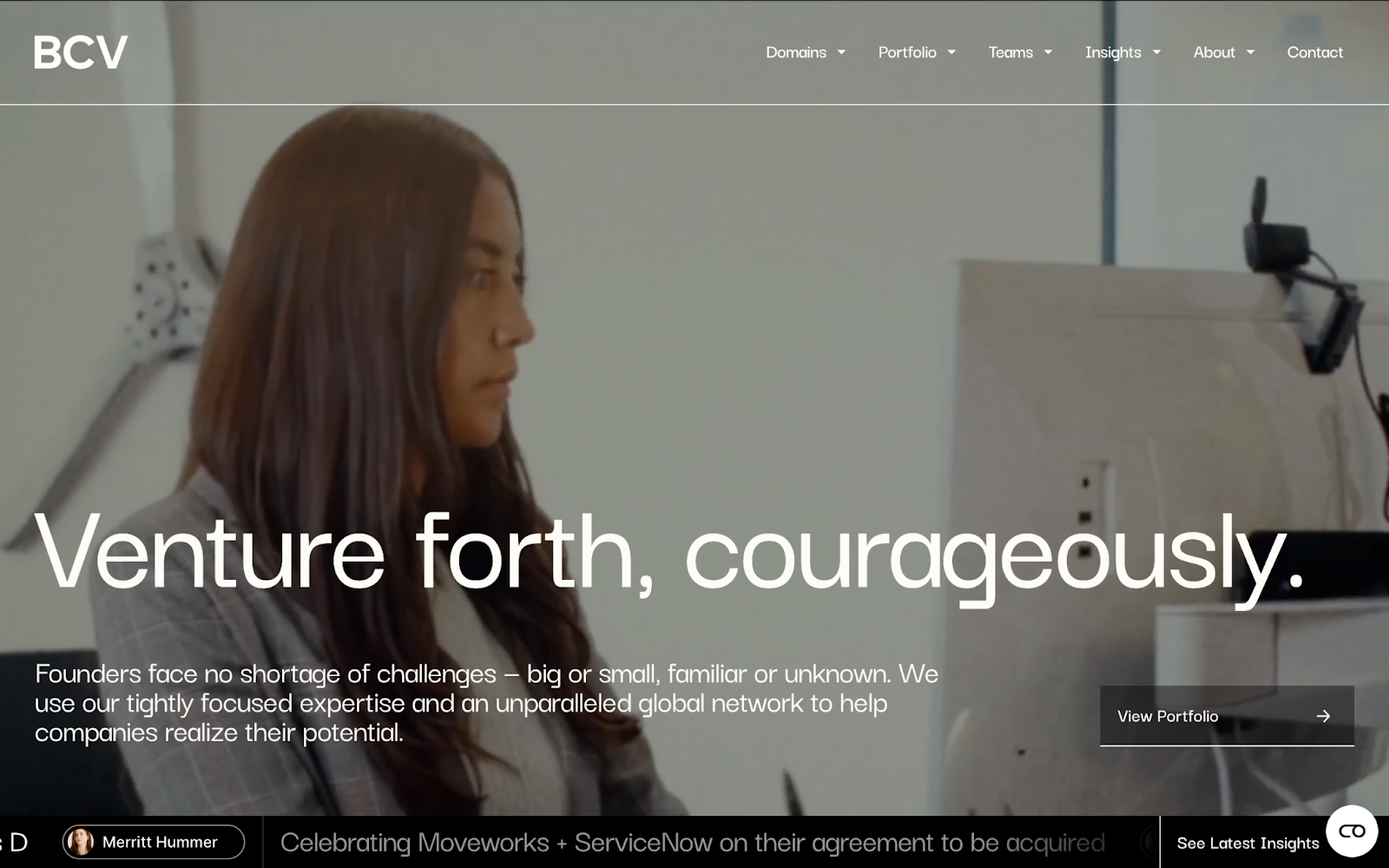Expand the About dropdown arrow
1389x868 pixels.
tap(1250, 52)
